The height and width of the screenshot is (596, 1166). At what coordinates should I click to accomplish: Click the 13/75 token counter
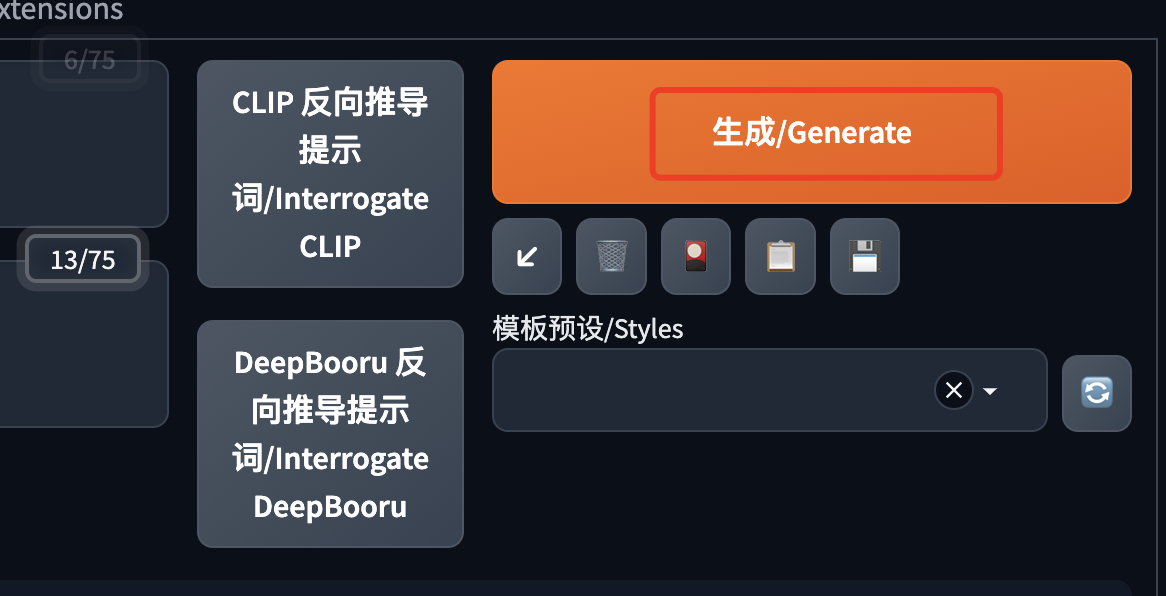pos(82,258)
